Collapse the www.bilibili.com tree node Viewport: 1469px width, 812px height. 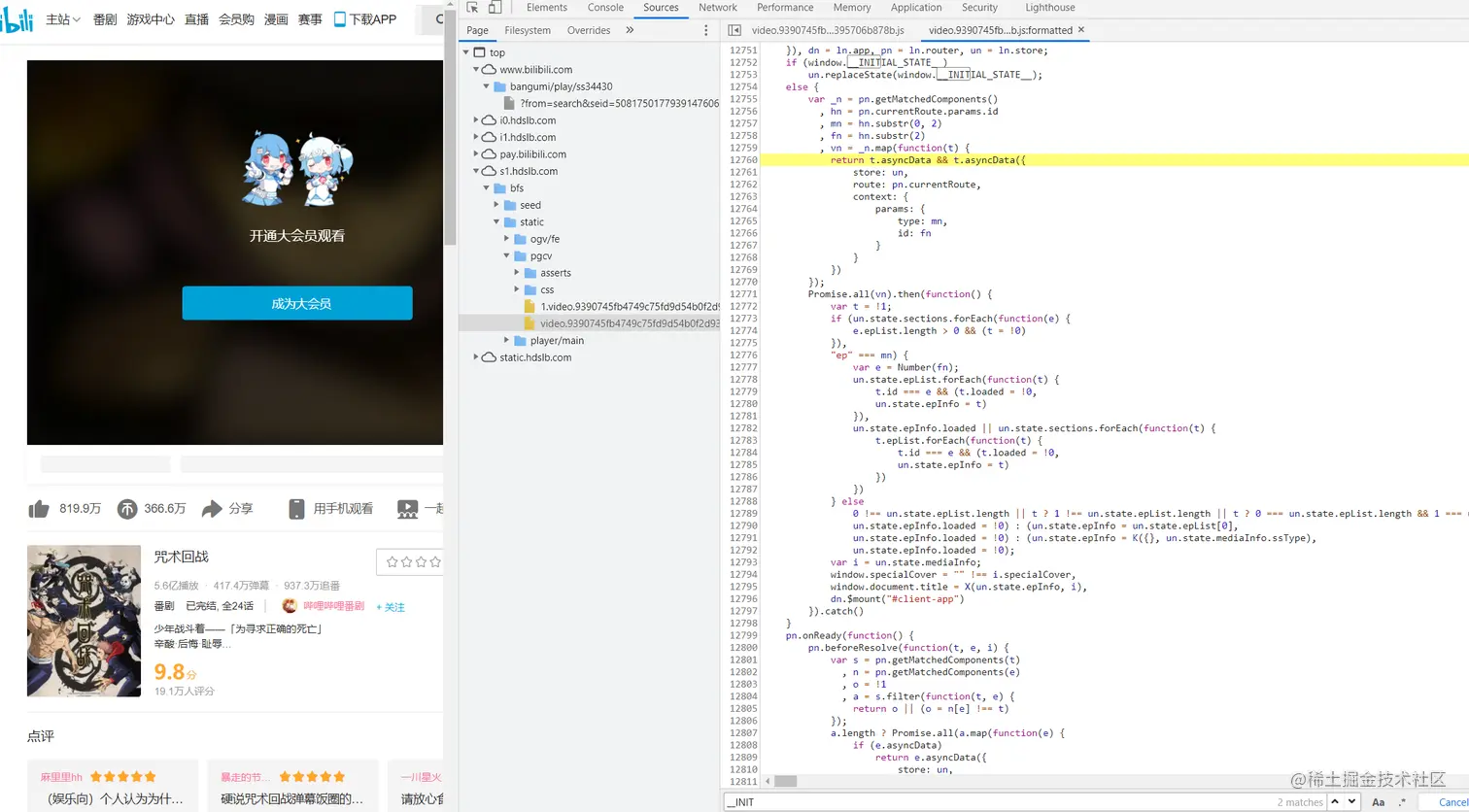click(x=476, y=70)
